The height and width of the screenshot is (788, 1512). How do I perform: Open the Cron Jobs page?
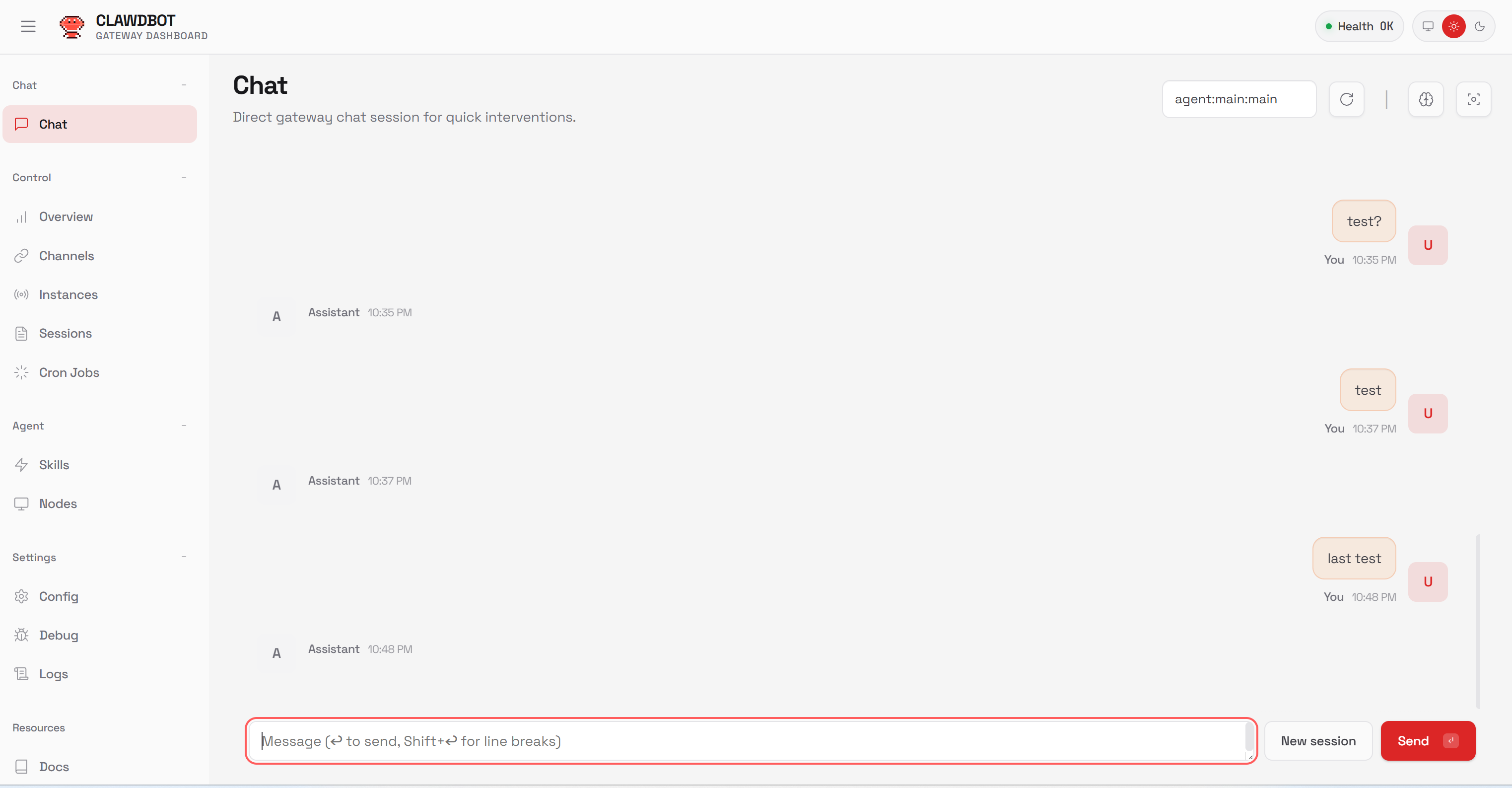(69, 372)
